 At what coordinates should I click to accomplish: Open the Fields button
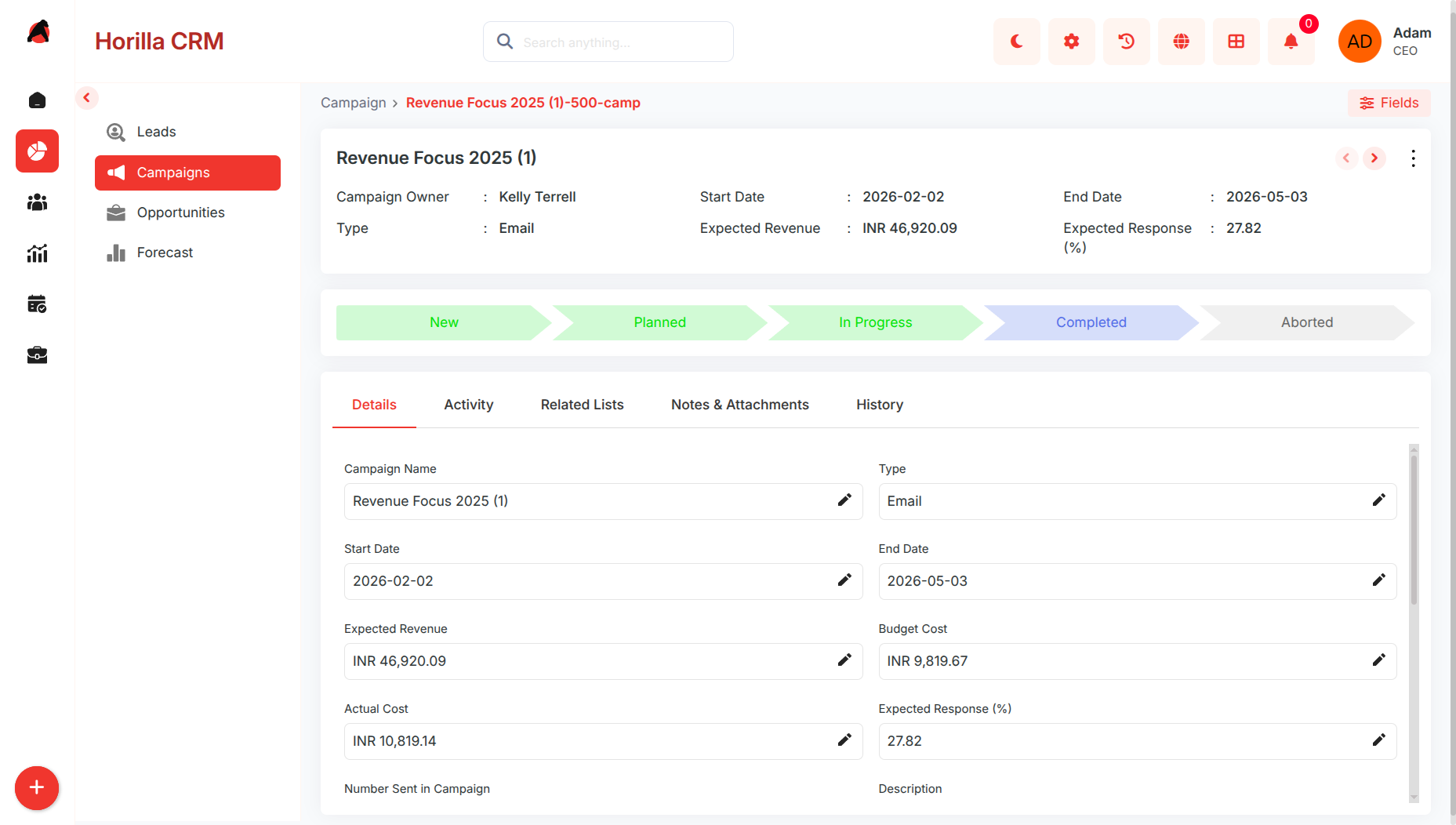1389,103
